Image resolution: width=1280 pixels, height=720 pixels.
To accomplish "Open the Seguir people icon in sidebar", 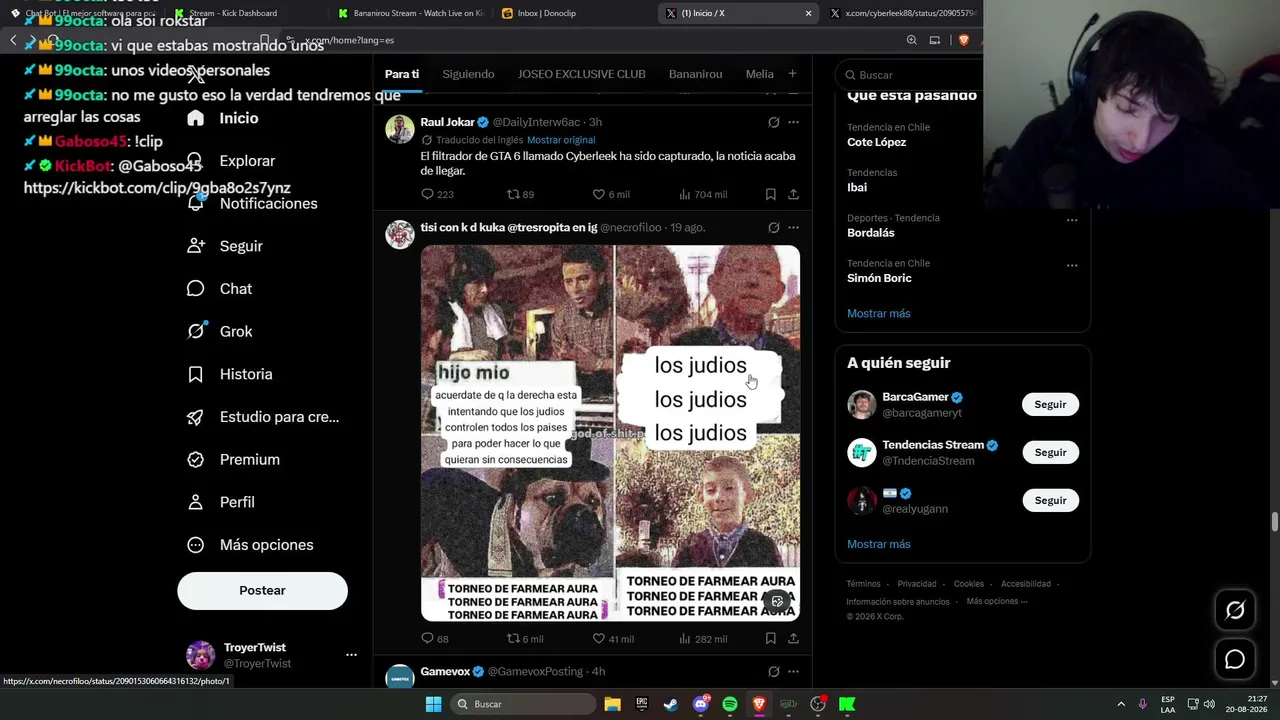I will pos(196,246).
